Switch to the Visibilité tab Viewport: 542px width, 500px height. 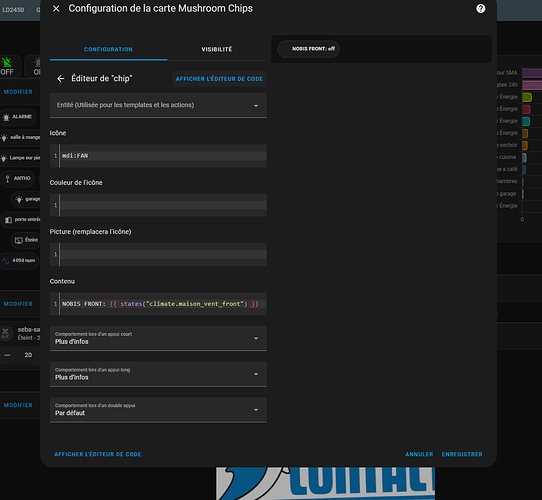pyautogui.click(x=217, y=49)
